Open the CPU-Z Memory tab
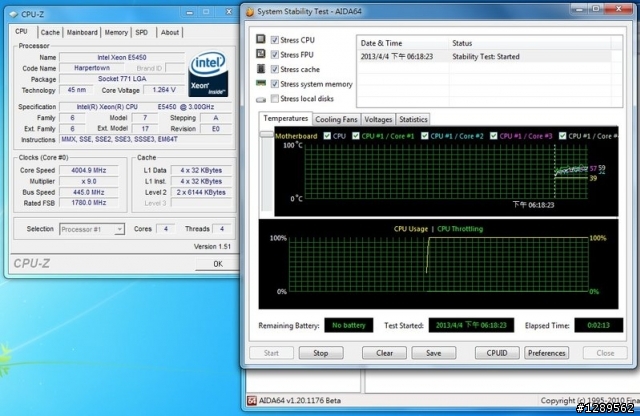Screen dimensions: 640x416 (x=116, y=32)
